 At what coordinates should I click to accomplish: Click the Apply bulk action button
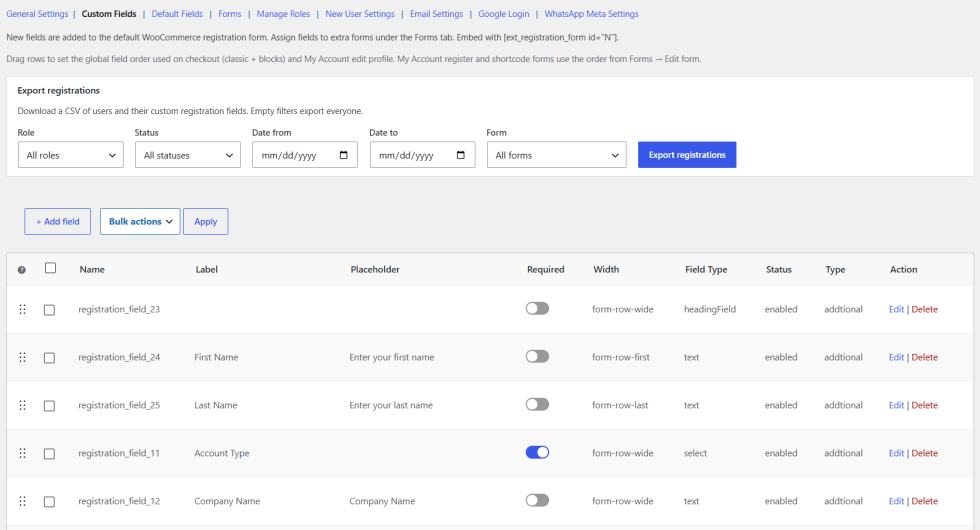pos(206,221)
